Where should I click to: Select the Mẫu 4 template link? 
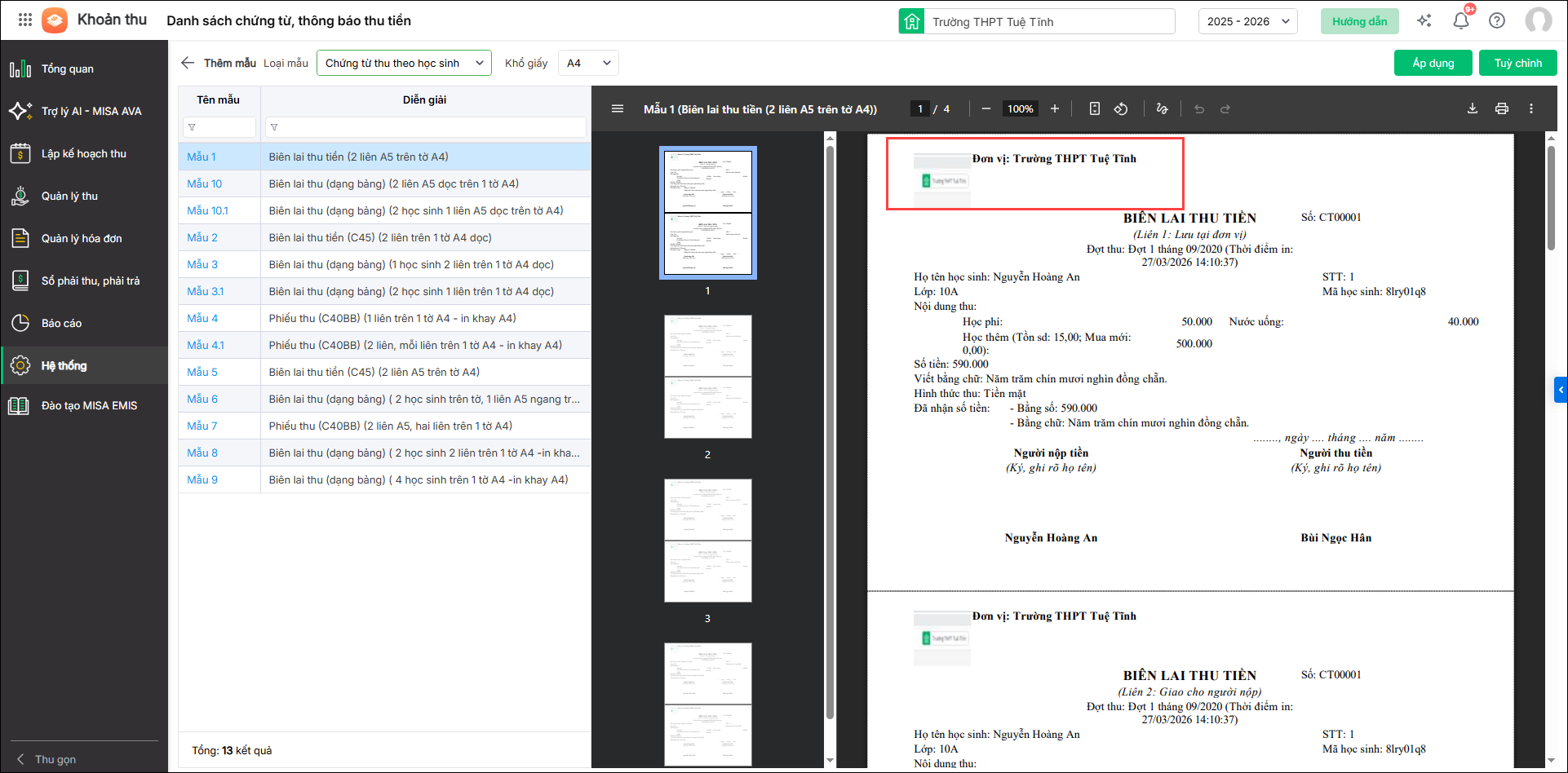coord(202,318)
